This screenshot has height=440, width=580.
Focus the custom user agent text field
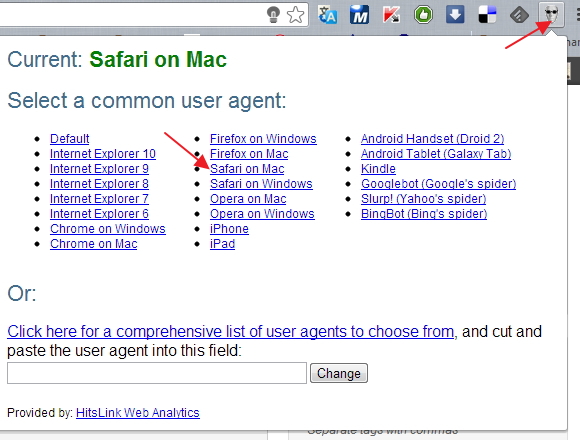(x=157, y=373)
